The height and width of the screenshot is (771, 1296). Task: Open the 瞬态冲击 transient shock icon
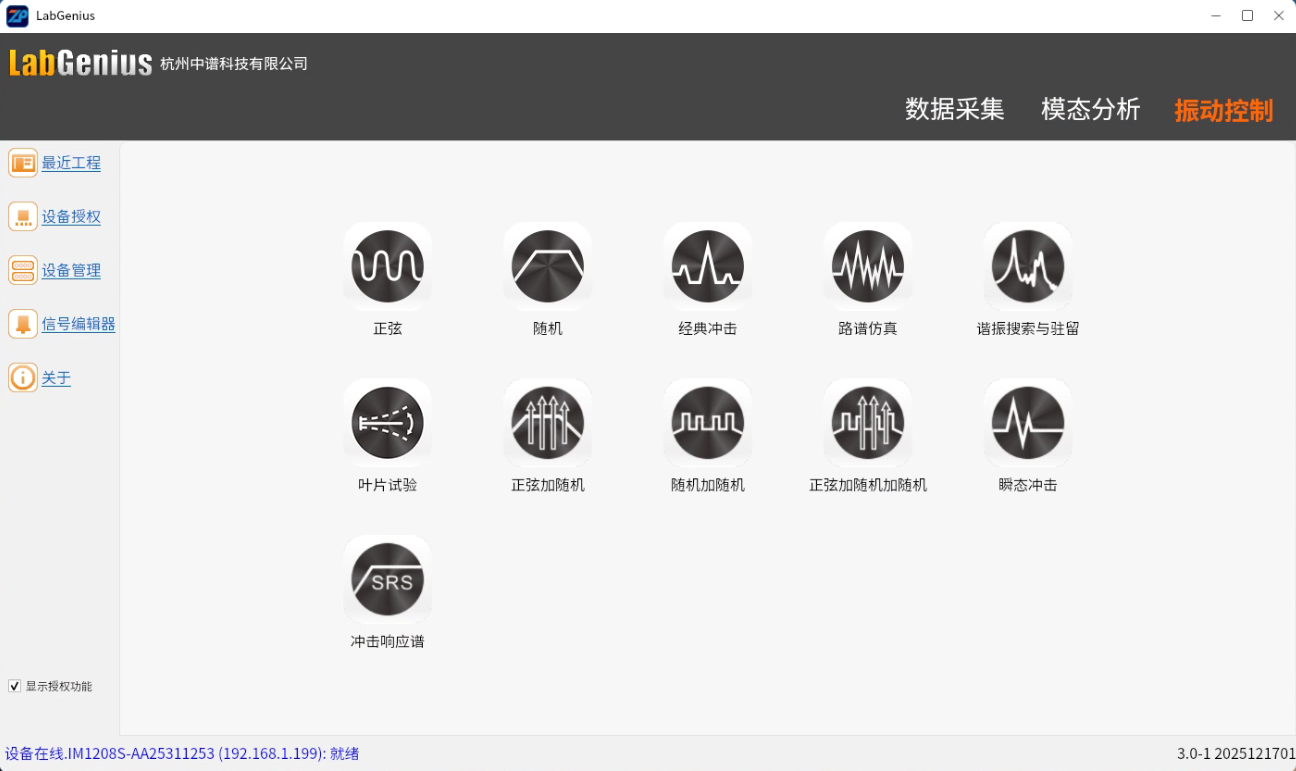point(1027,423)
